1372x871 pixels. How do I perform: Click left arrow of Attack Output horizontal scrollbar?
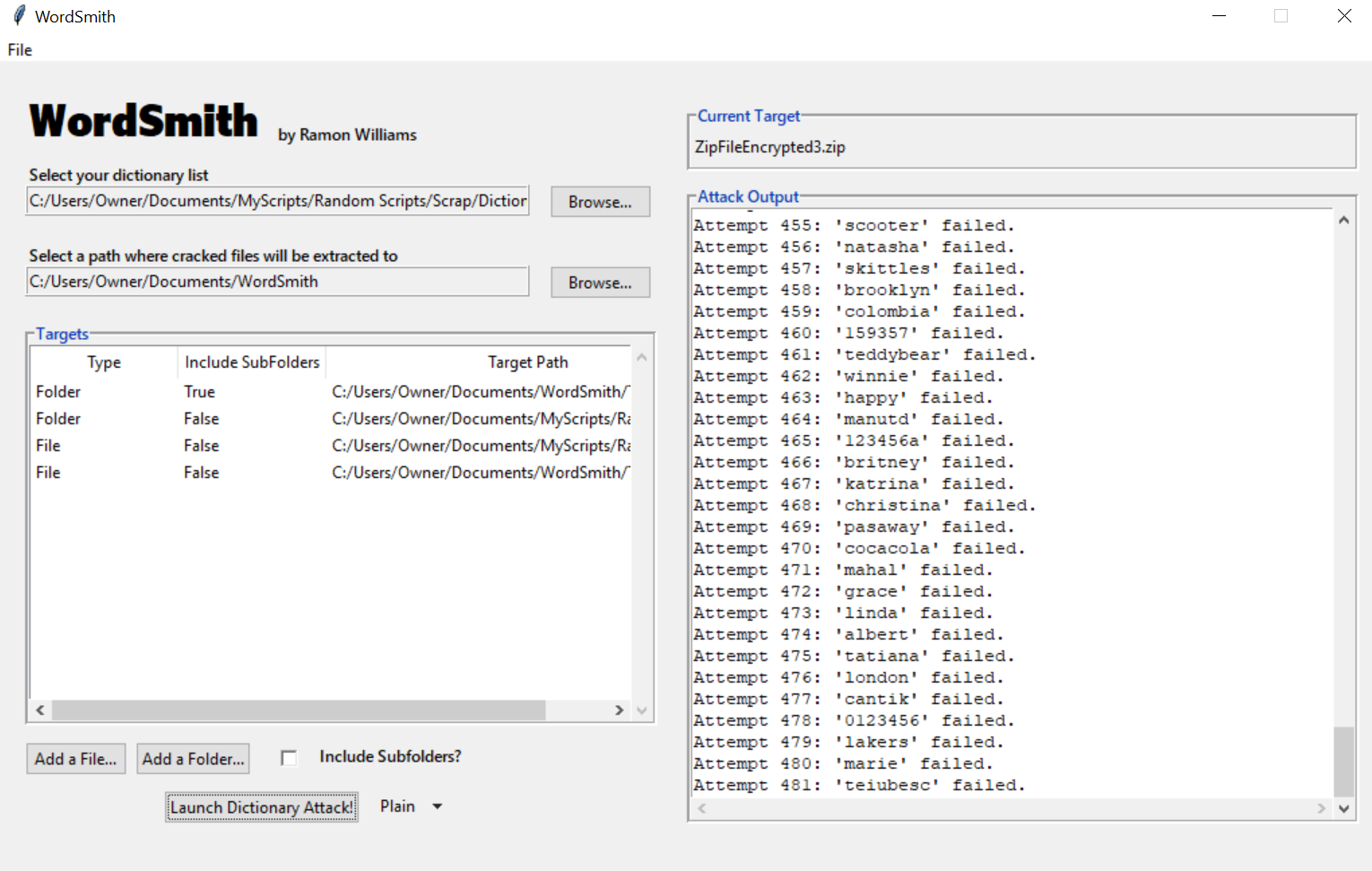(x=702, y=808)
